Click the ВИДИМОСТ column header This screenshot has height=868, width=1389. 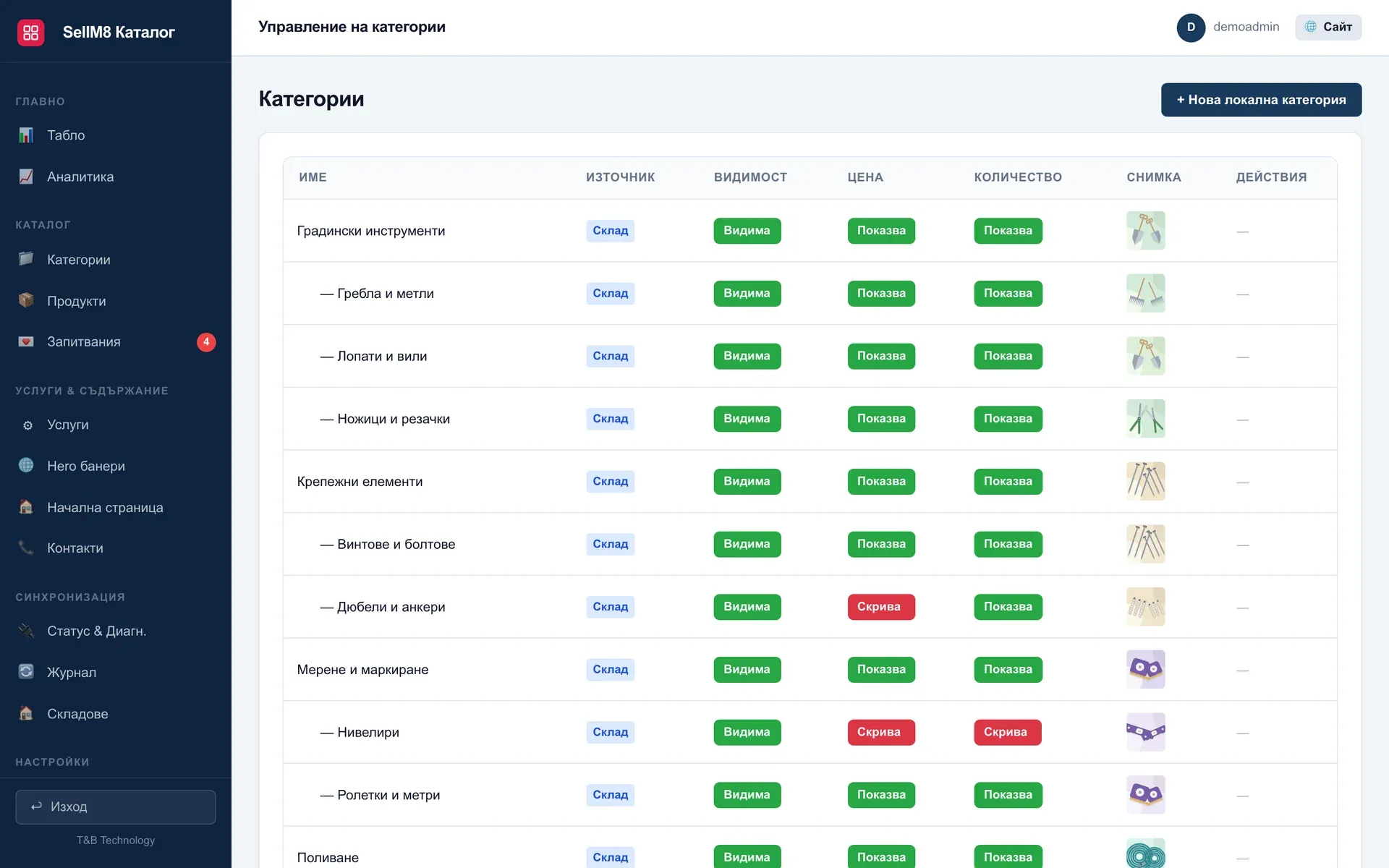(750, 177)
